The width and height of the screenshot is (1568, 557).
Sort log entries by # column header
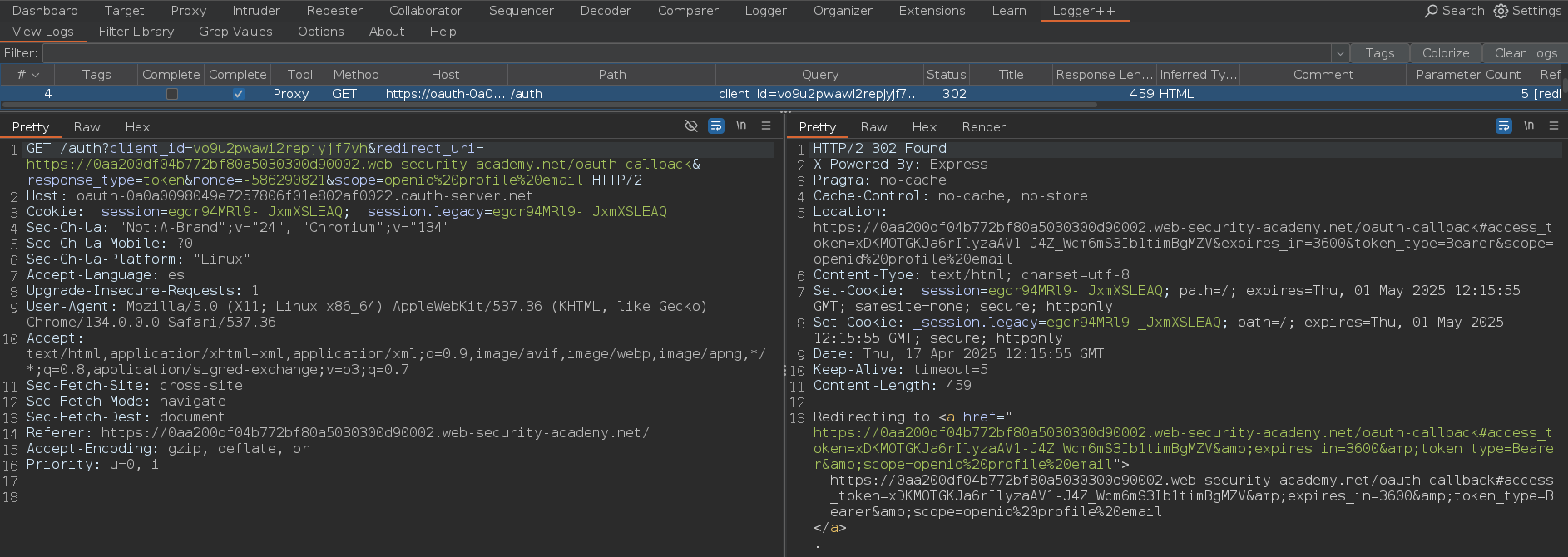[27, 75]
